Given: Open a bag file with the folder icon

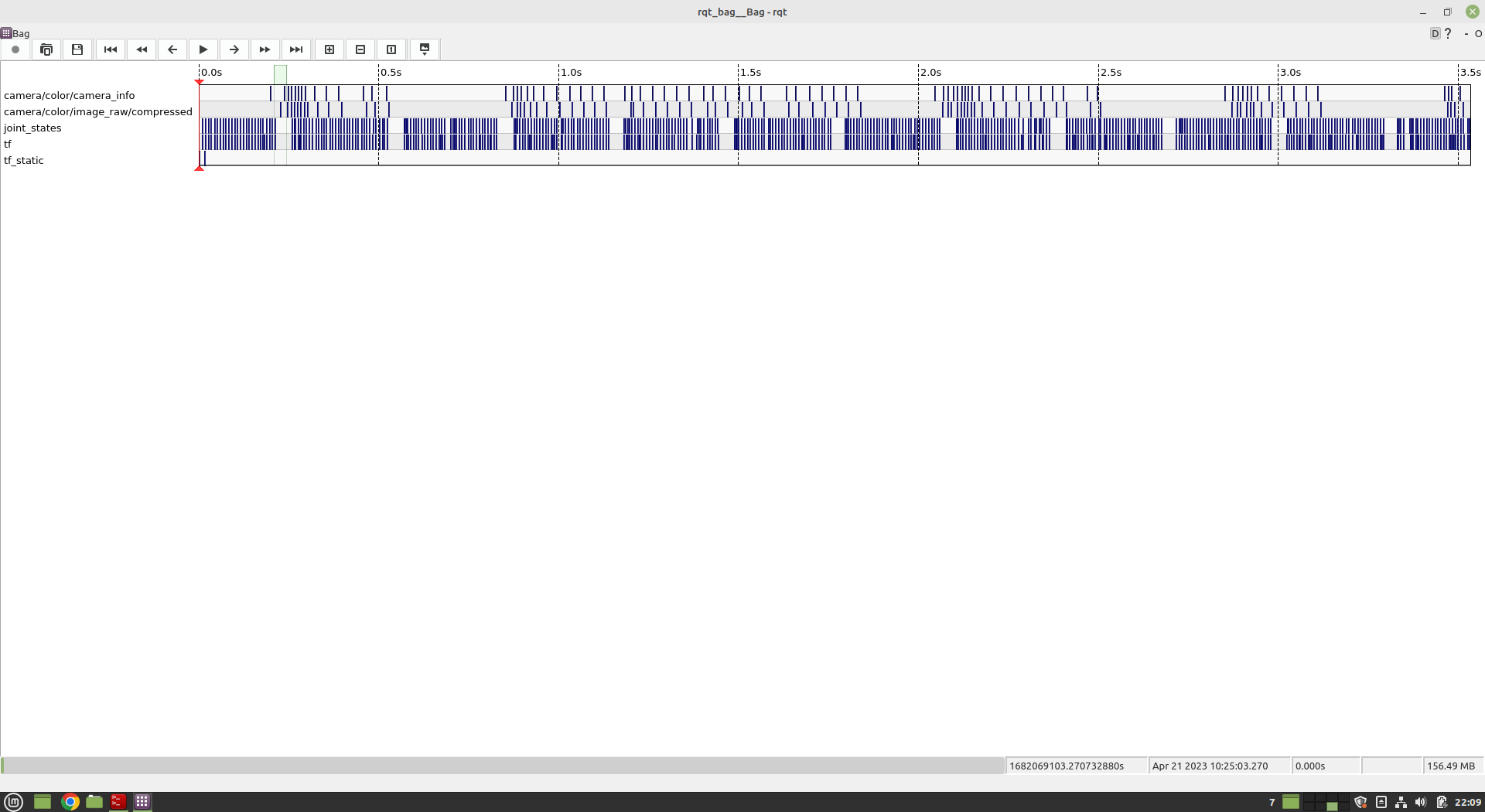Looking at the screenshot, I should (x=46, y=49).
